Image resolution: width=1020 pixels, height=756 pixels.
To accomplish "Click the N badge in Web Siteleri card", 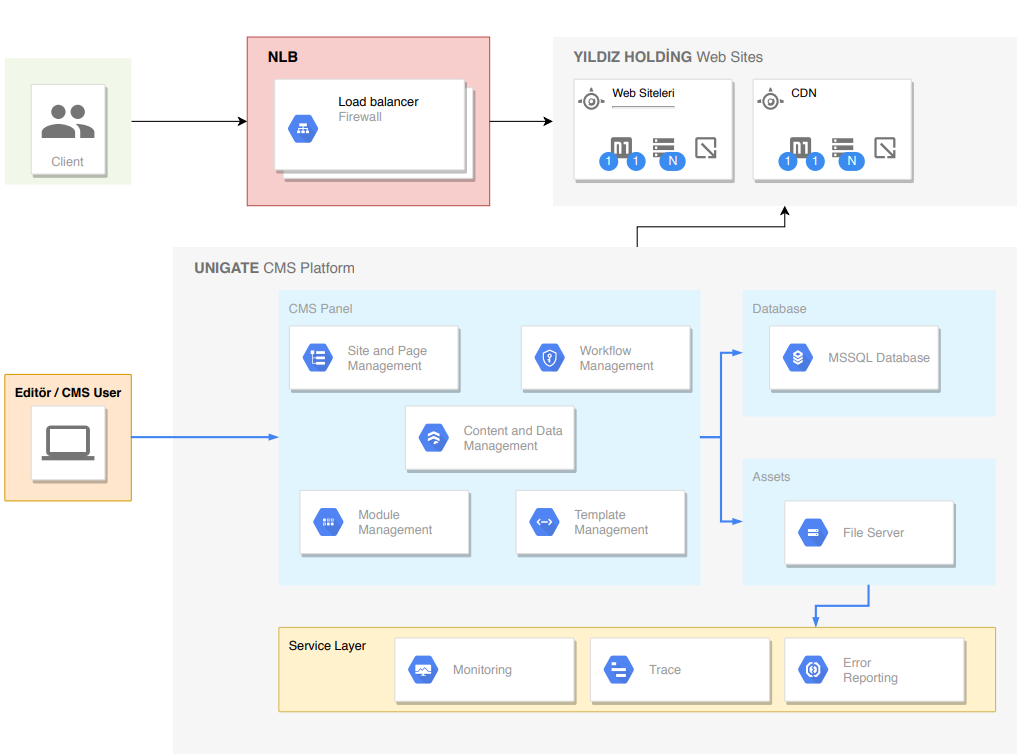I will (x=673, y=161).
